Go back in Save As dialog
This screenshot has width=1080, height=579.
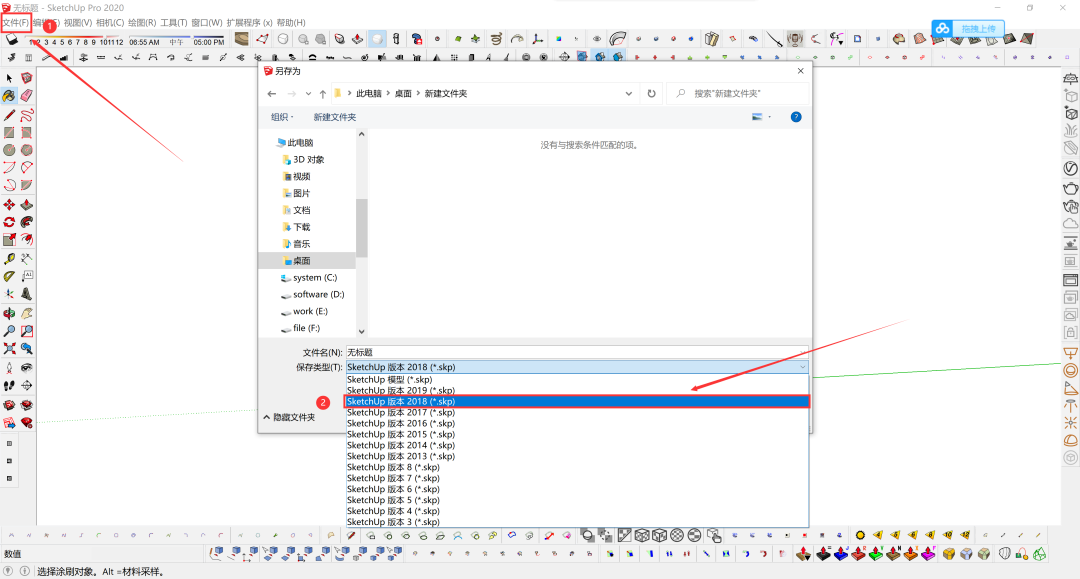(272, 94)
